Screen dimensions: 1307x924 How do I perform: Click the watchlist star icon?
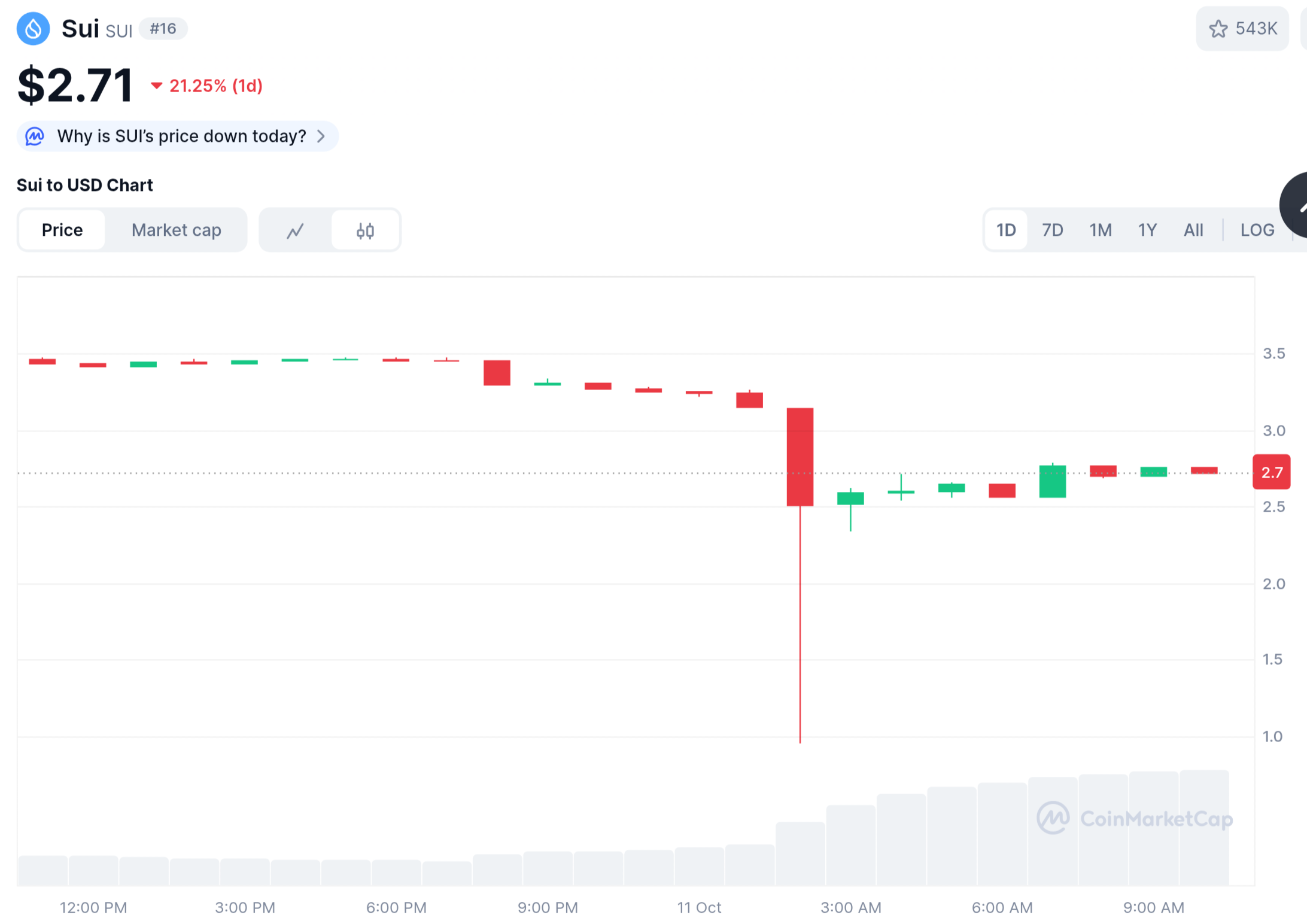point(1218,29)
